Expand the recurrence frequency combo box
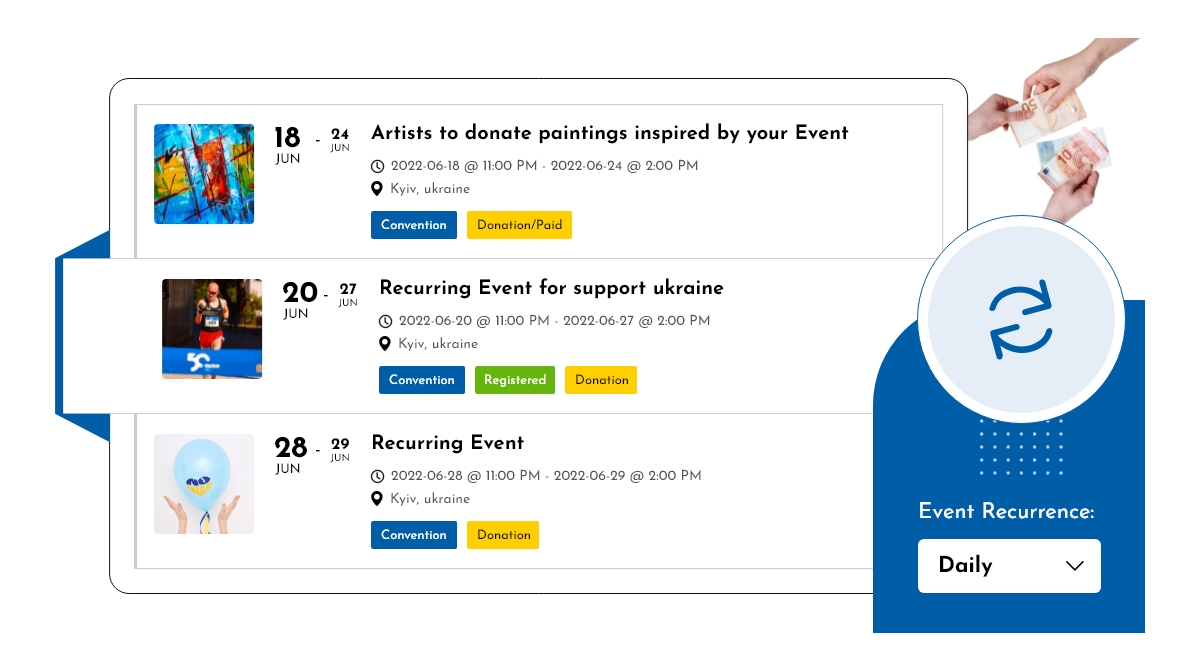The image size is (1200, 670). click(x=1009, y=566)
